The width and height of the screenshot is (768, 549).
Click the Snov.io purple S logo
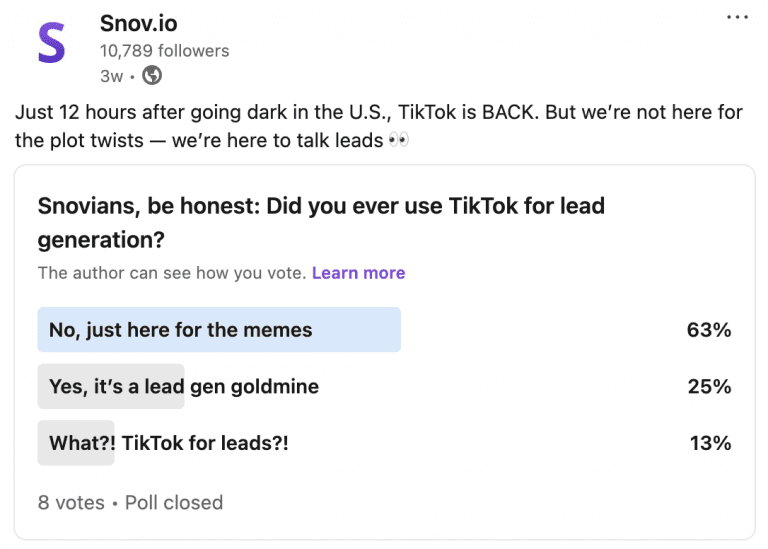(x=51, y=44)
